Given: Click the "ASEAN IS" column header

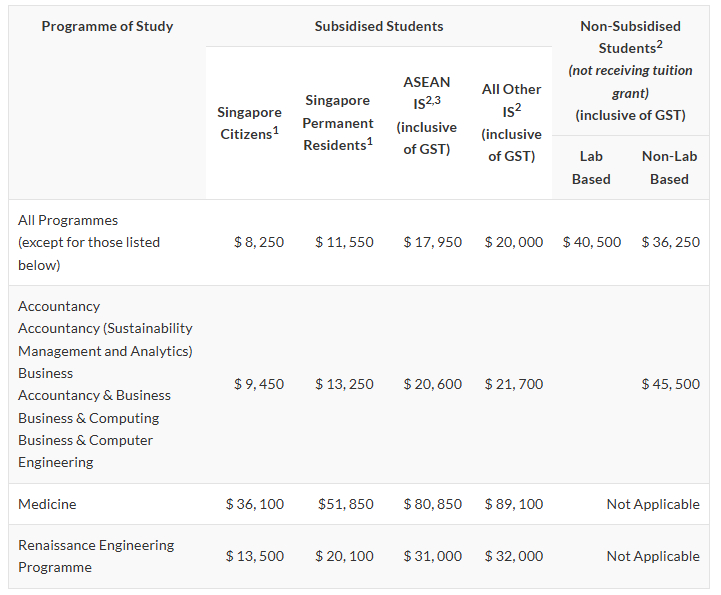Looking at the screenshot, I should [426, 115].
